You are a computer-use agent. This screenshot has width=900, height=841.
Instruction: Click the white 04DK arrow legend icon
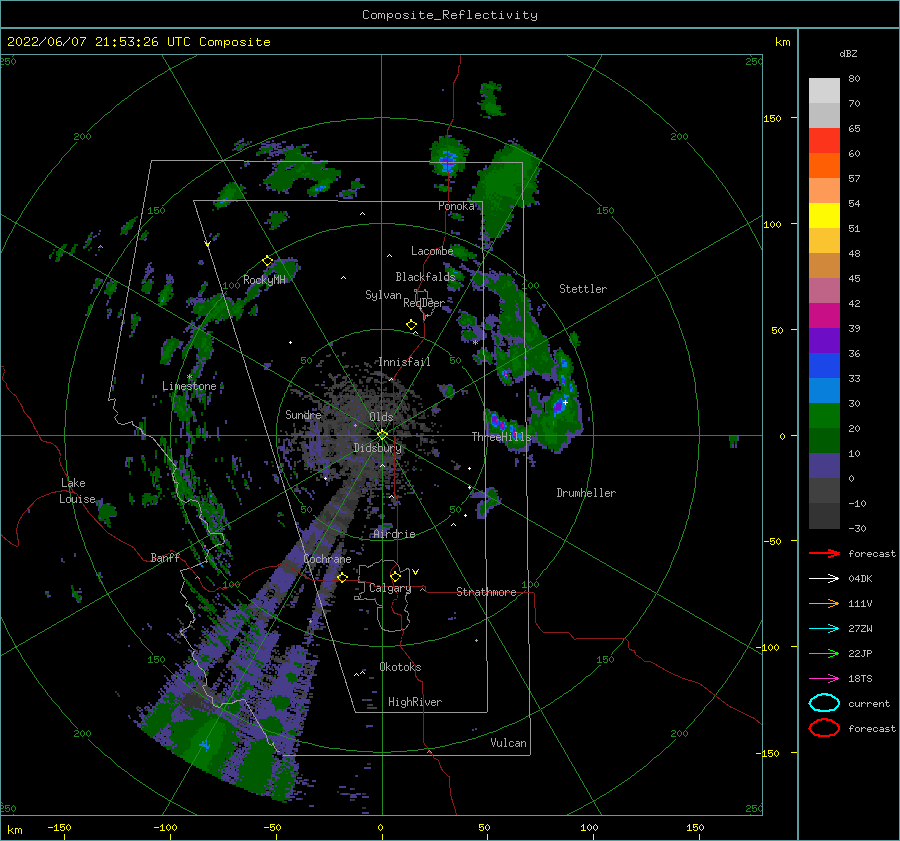click(x=824, y=579)
